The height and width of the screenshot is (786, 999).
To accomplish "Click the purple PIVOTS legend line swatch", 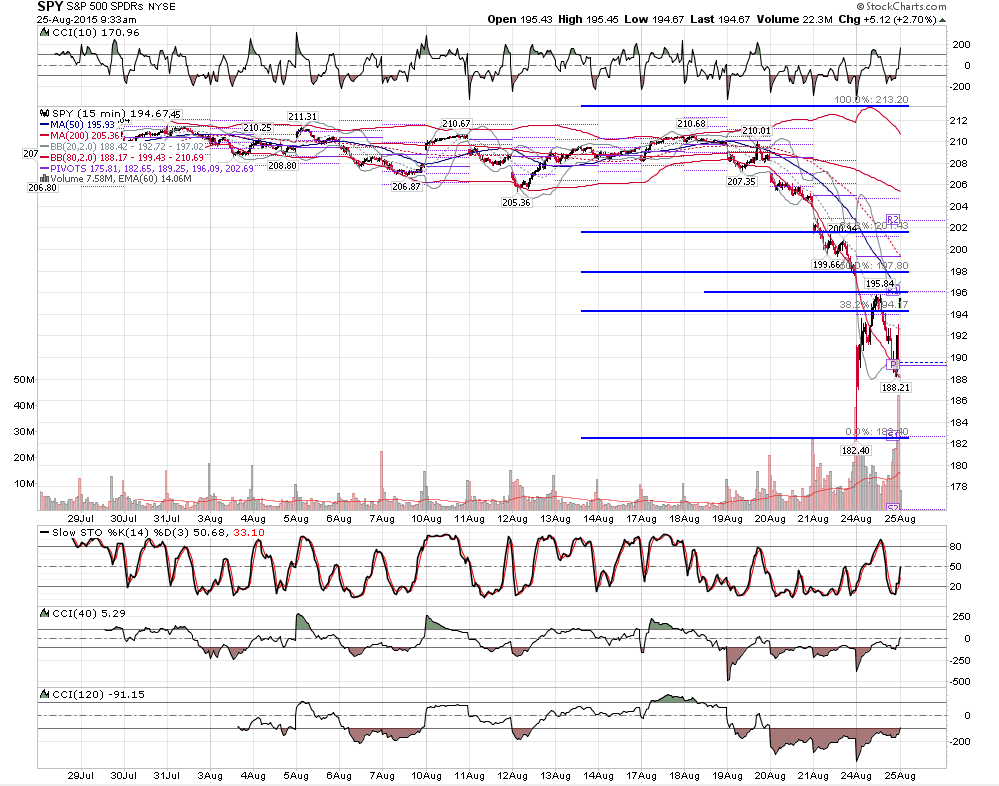I will pyautogui.click(x=44, y=169).
